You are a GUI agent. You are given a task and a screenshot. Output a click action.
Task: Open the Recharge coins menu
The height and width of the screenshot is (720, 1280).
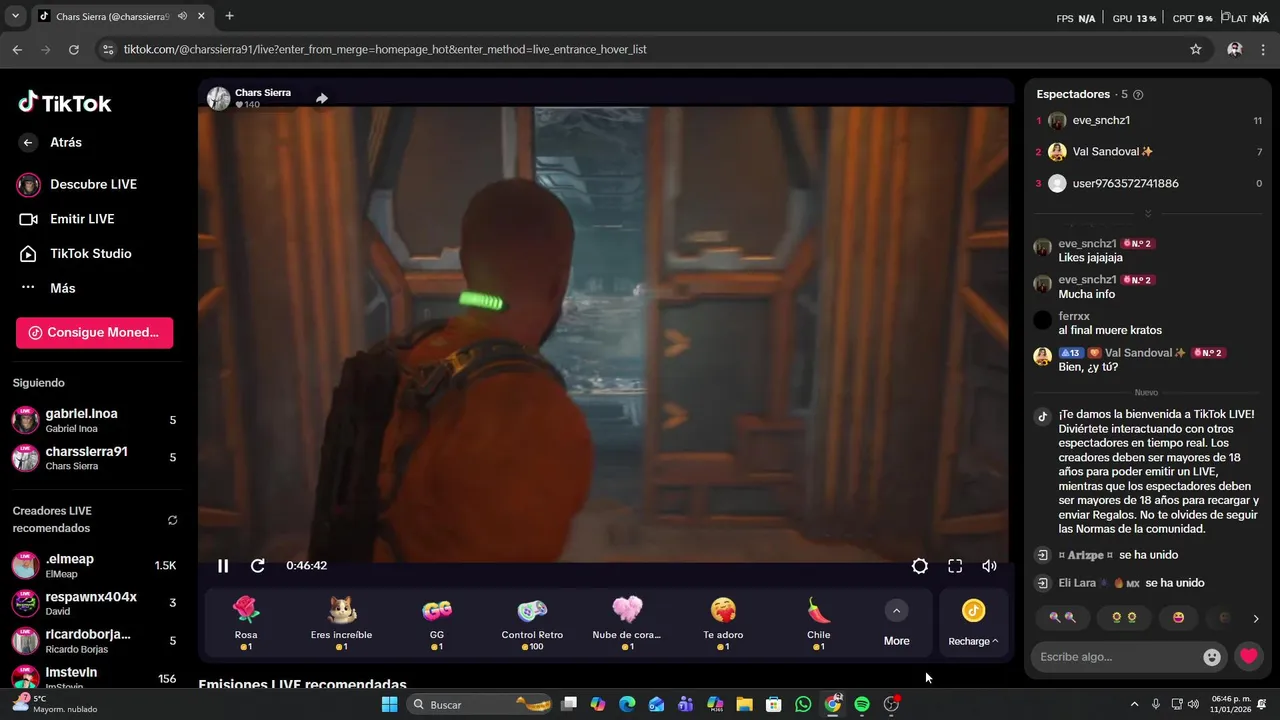pyautogui.click(x=973, y=623)
